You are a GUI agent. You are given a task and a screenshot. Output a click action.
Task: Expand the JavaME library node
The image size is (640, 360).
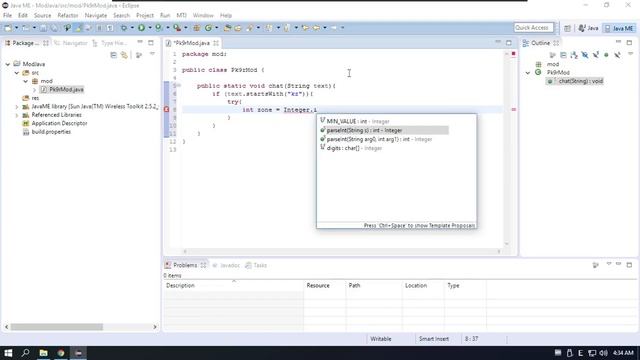pos(17,107)
